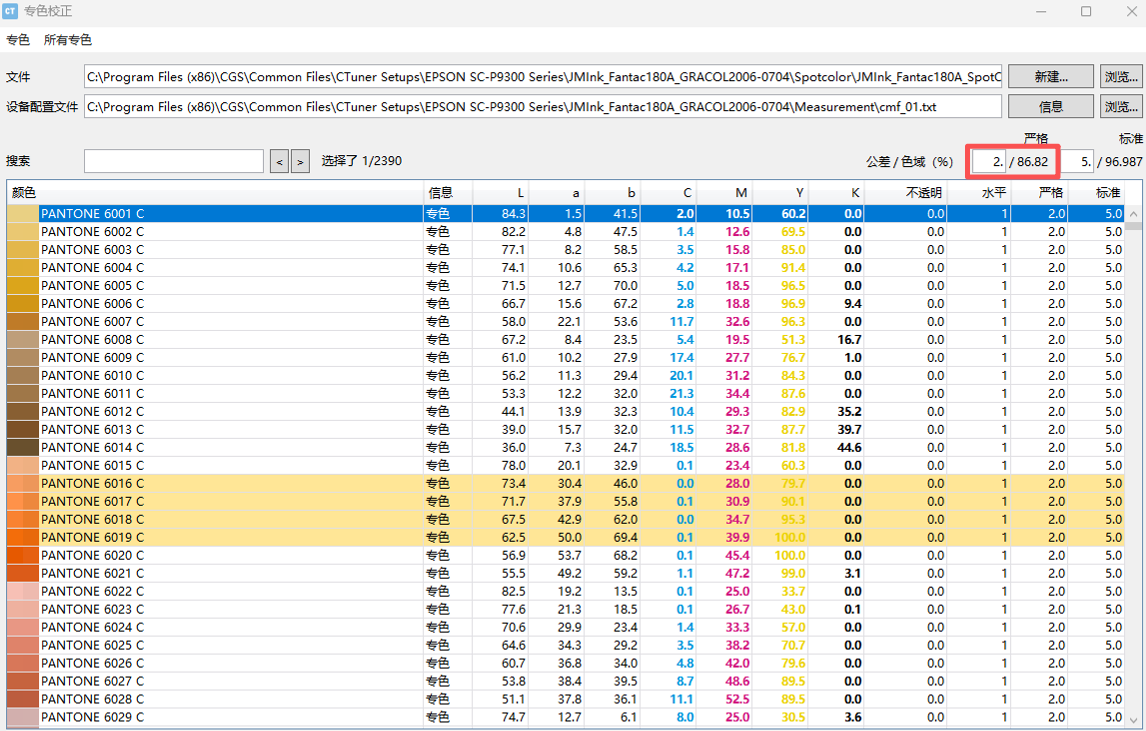Open the 专色 menu

click(x=18, y=39)
